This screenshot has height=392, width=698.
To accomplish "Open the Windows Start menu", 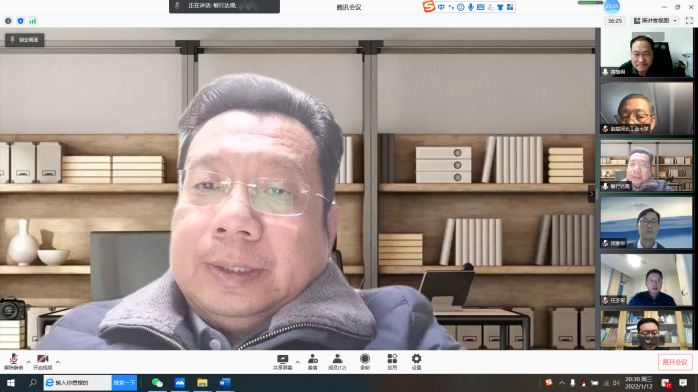I will [11, 383].
